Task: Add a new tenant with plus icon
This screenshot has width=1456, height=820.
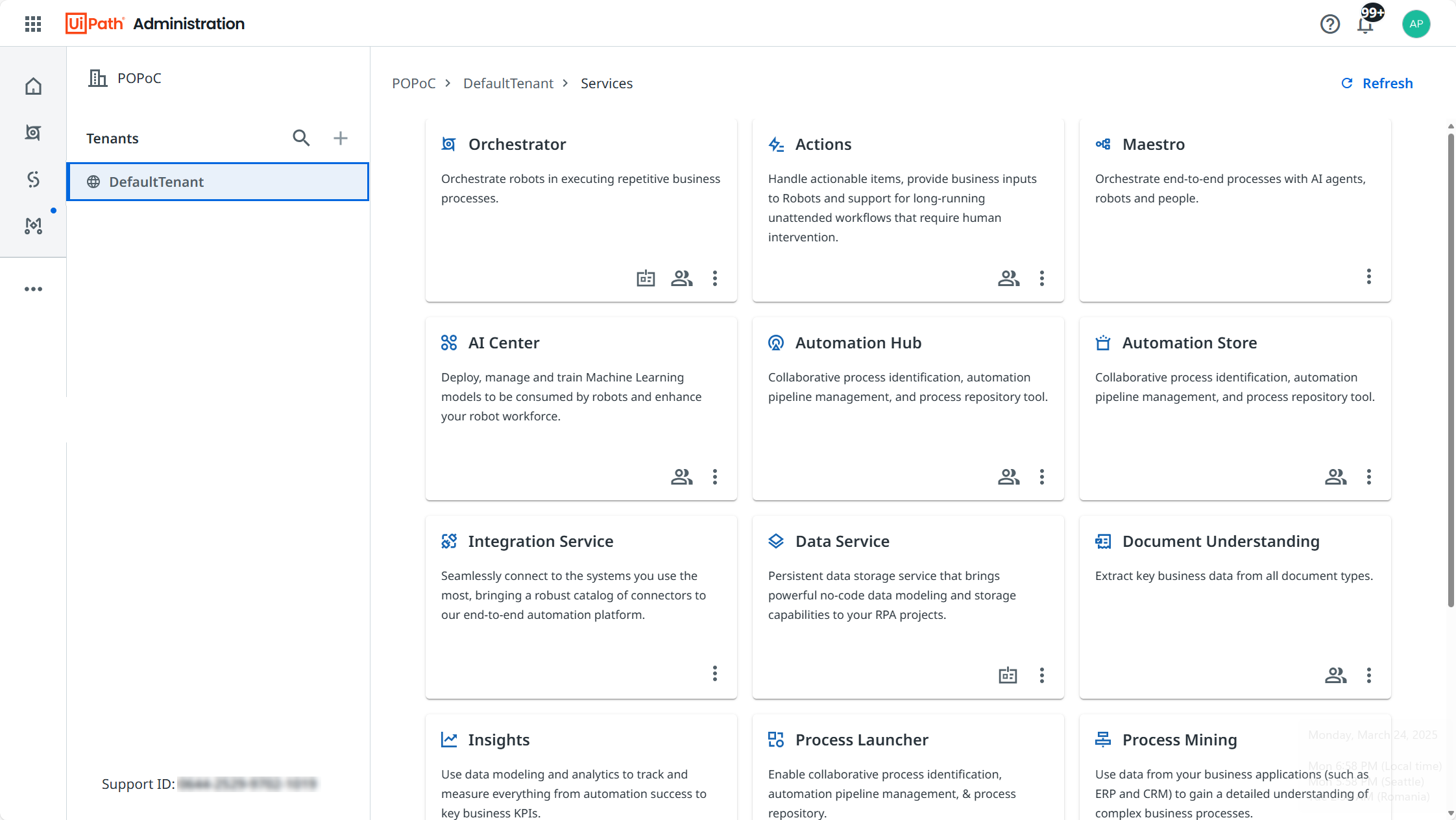Action: [341, 138]
